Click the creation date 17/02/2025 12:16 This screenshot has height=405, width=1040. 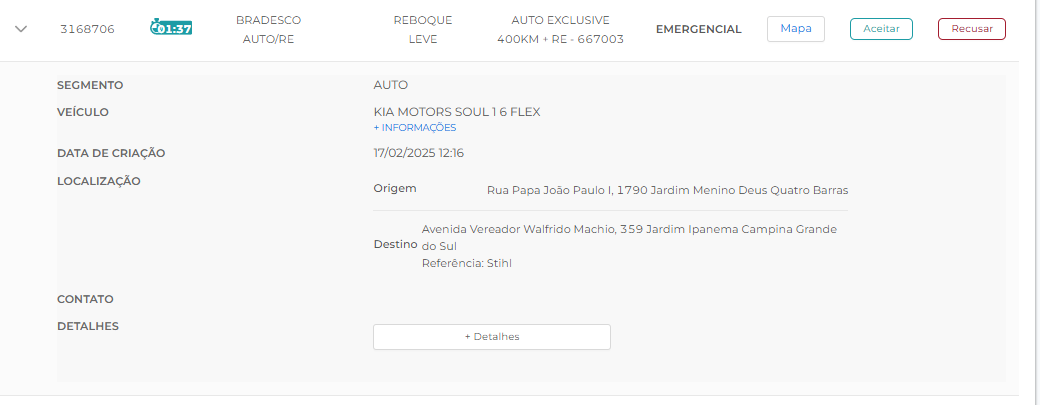pos(418,153)
